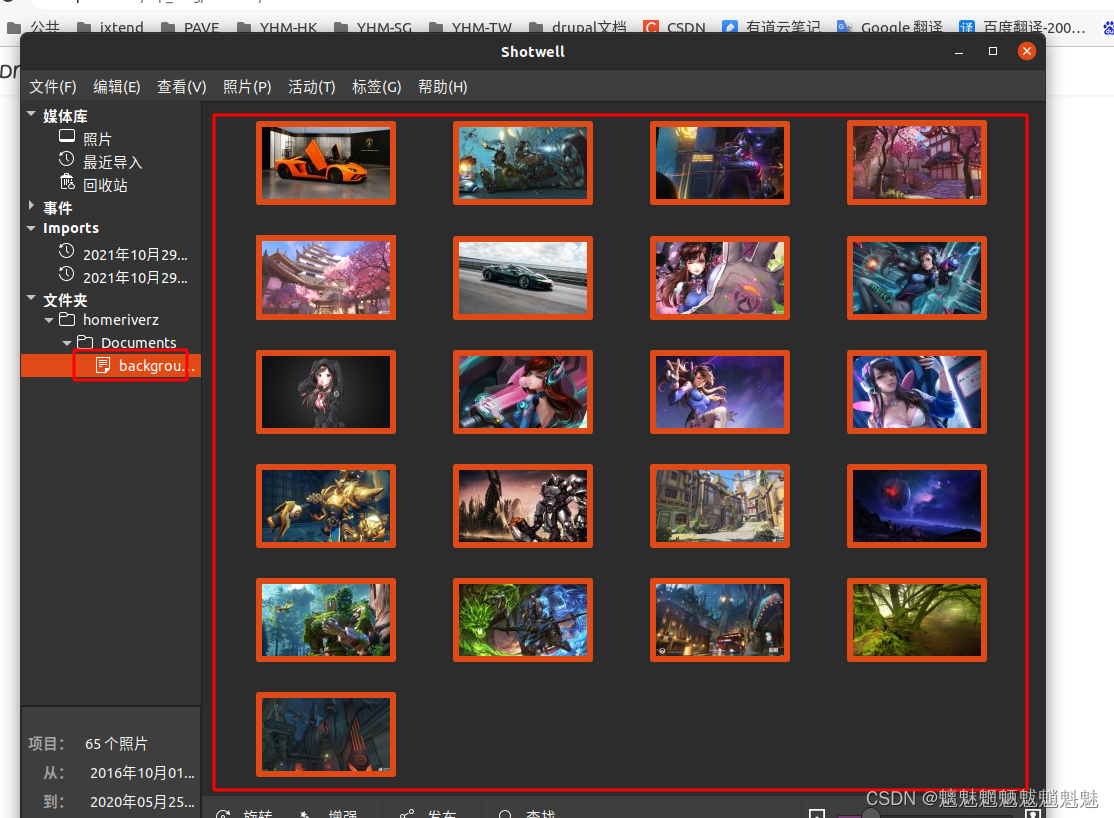Image resolution: width=1114 pixels, height=818 pixels.
Task: Select the mech robot in ruins thumbnail
Action: 523,506
